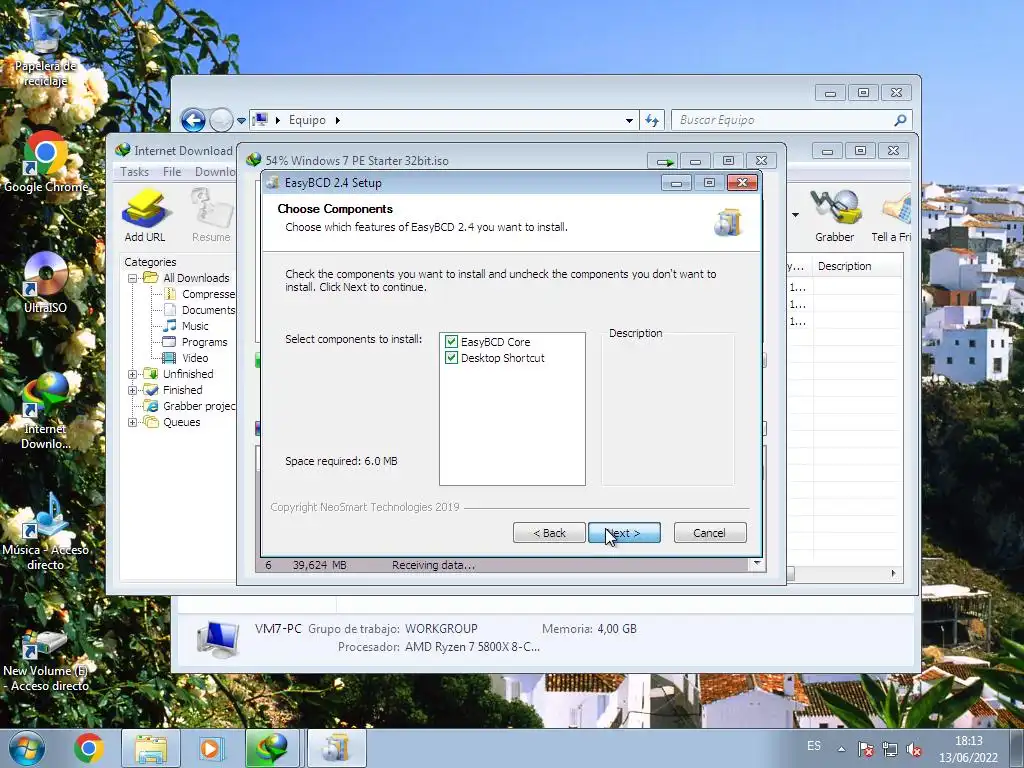Click the Internet Download Manager taskbar icon
The height and width of the screenshot is (768, 1024).
[x=272, y=748]
